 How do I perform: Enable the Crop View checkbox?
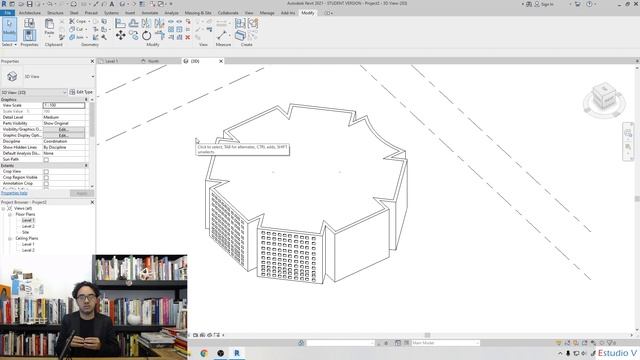coord(46,171)
